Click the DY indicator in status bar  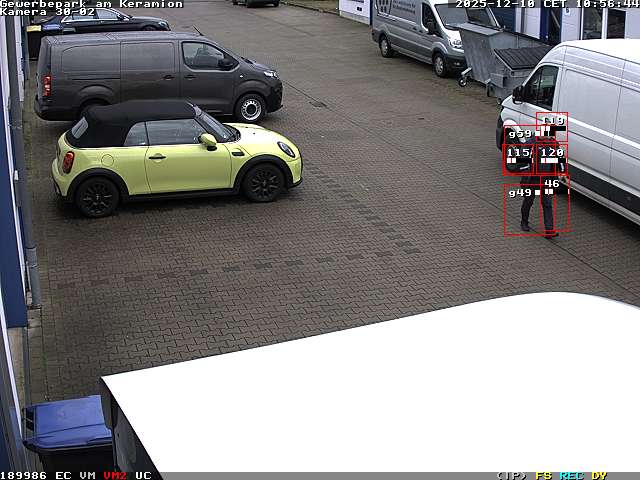(599, 475)
